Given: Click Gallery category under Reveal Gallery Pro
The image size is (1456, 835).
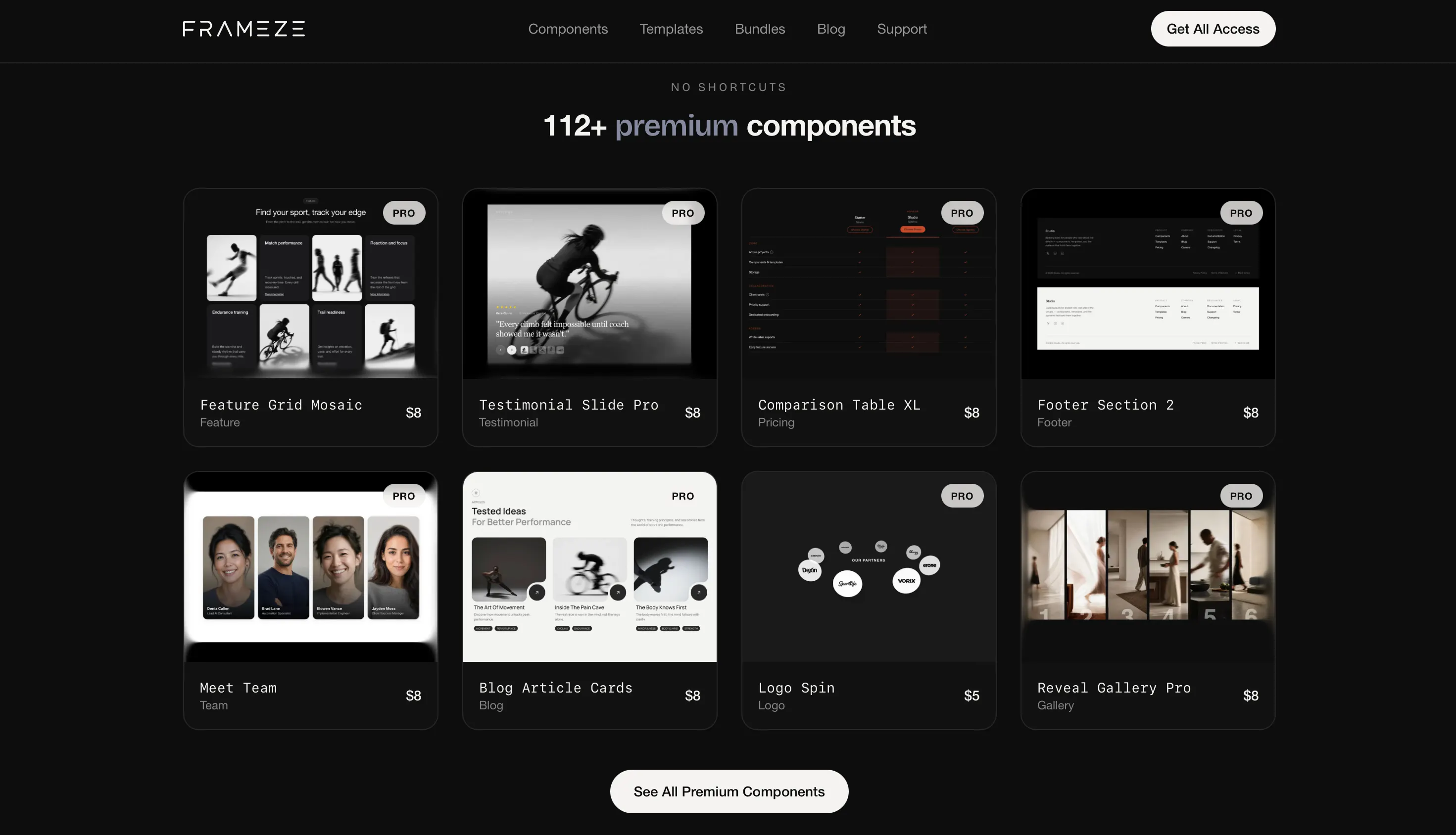Looking at the screenshot, I should (1056, 705).
